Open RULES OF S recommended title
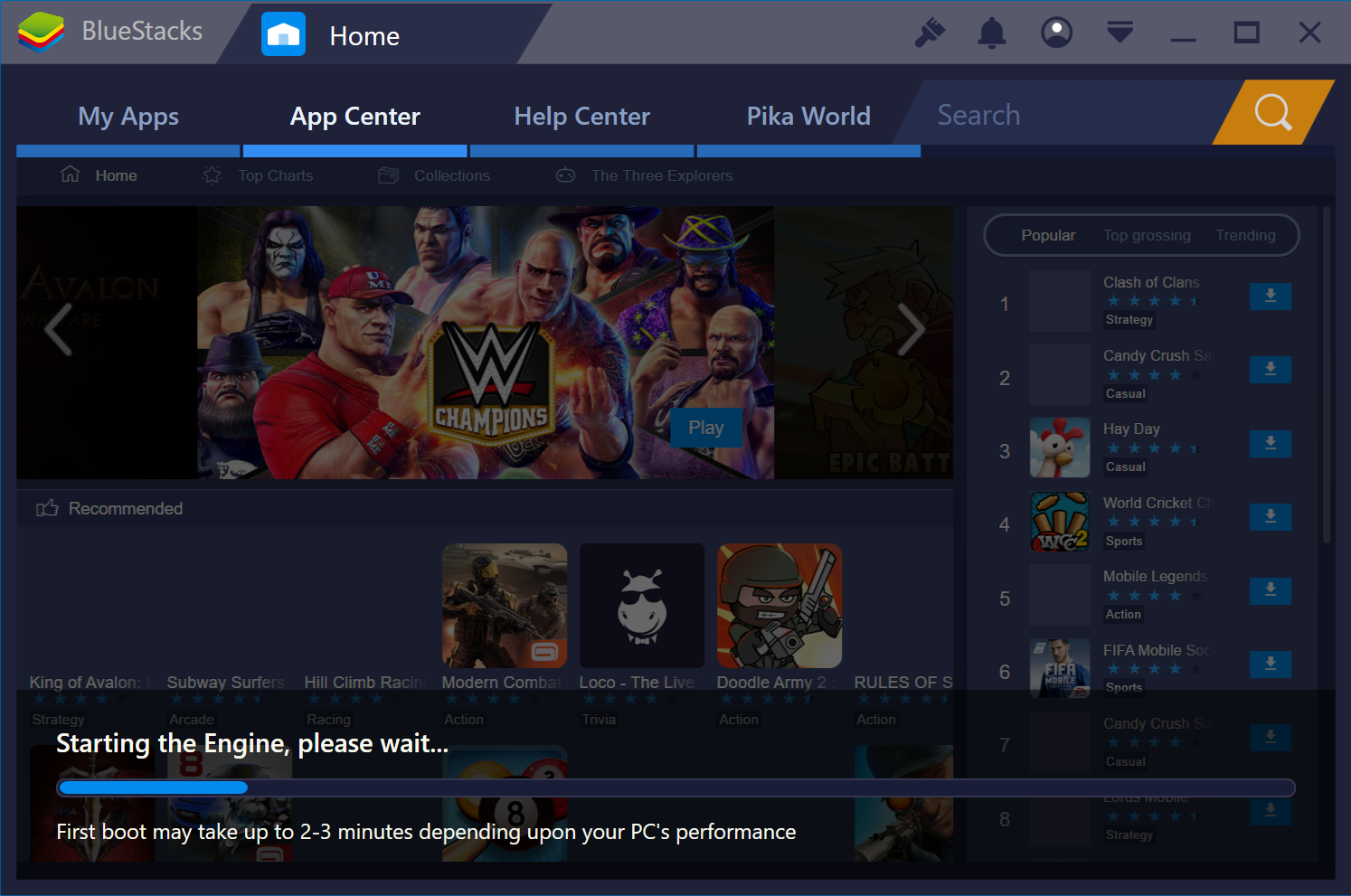This screenshot has height=896, width=1351. click(x=903, y=683)
